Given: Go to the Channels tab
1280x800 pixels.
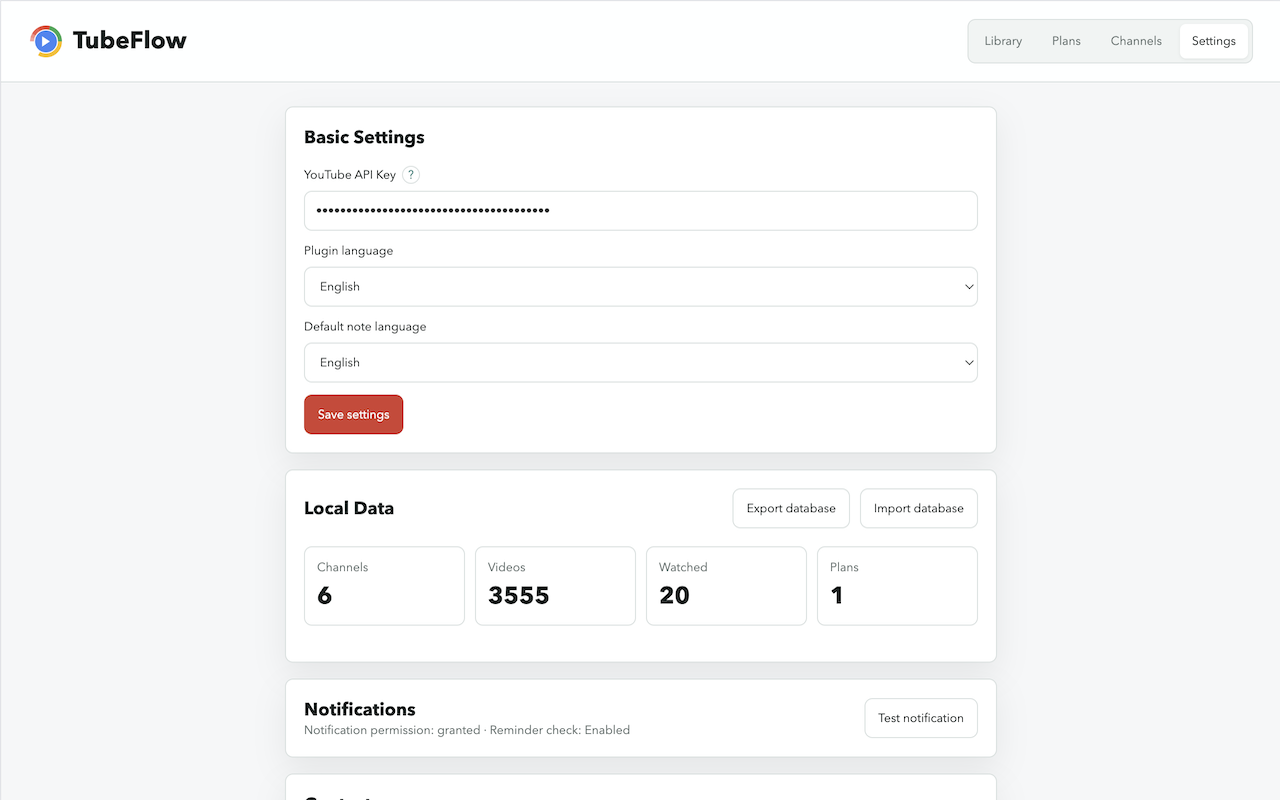Looking at the screenshot, I should pyautogui.click(x=1136, y=41).
